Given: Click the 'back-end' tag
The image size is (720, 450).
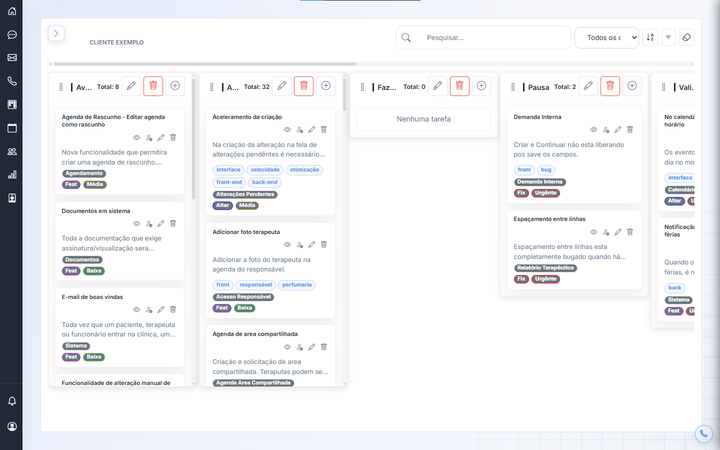Looking at the screenshot, I should 265,182.
